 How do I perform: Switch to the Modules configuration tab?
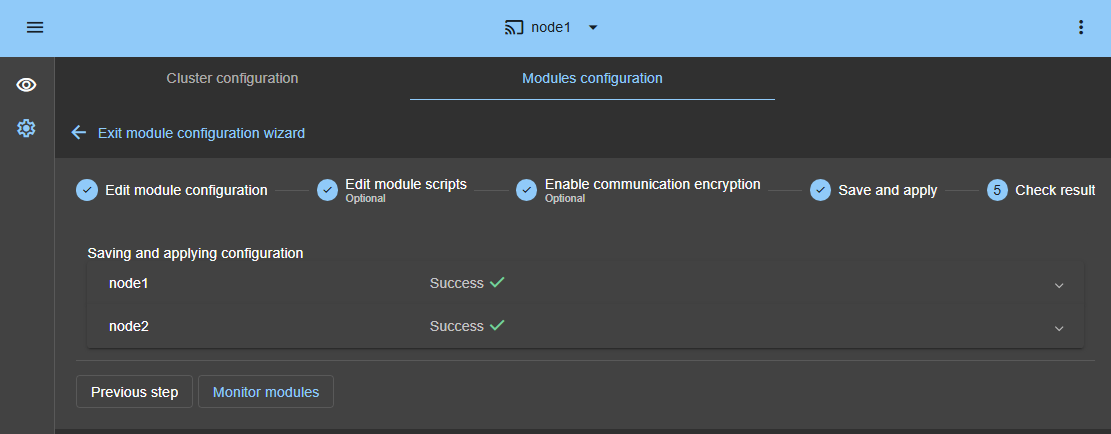tap(592, 78)
